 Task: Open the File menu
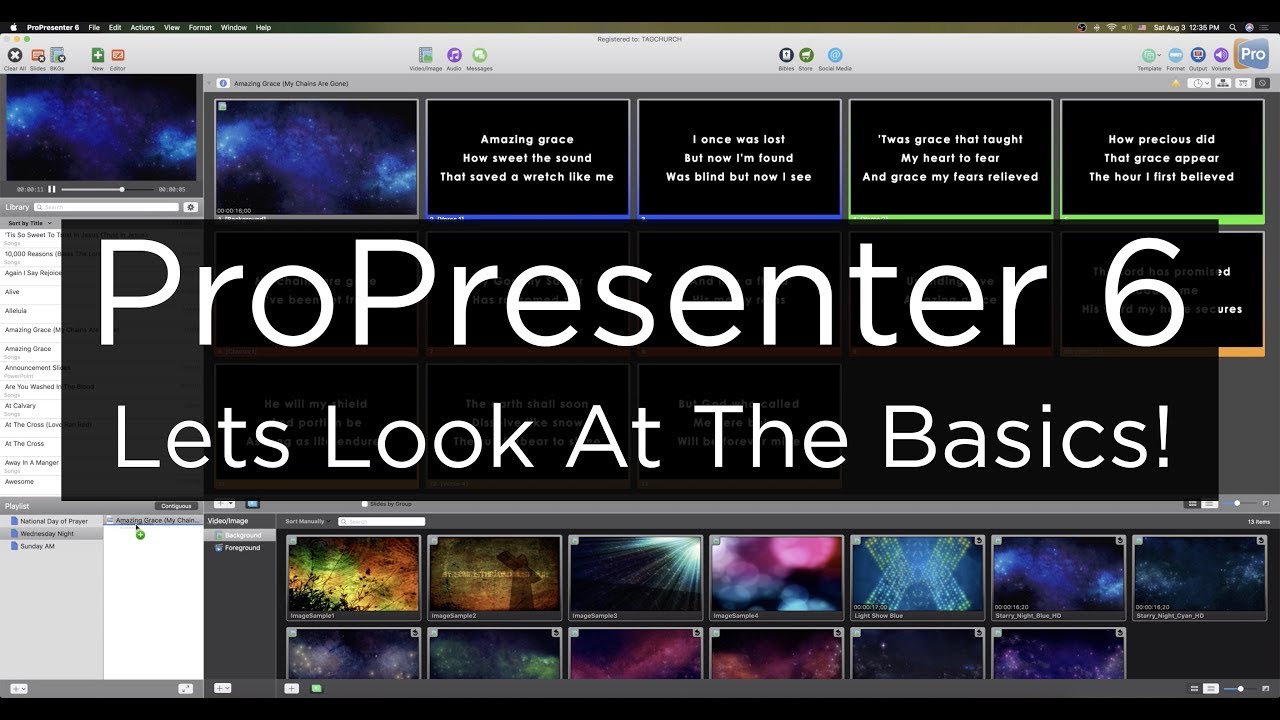pos(94,27)
